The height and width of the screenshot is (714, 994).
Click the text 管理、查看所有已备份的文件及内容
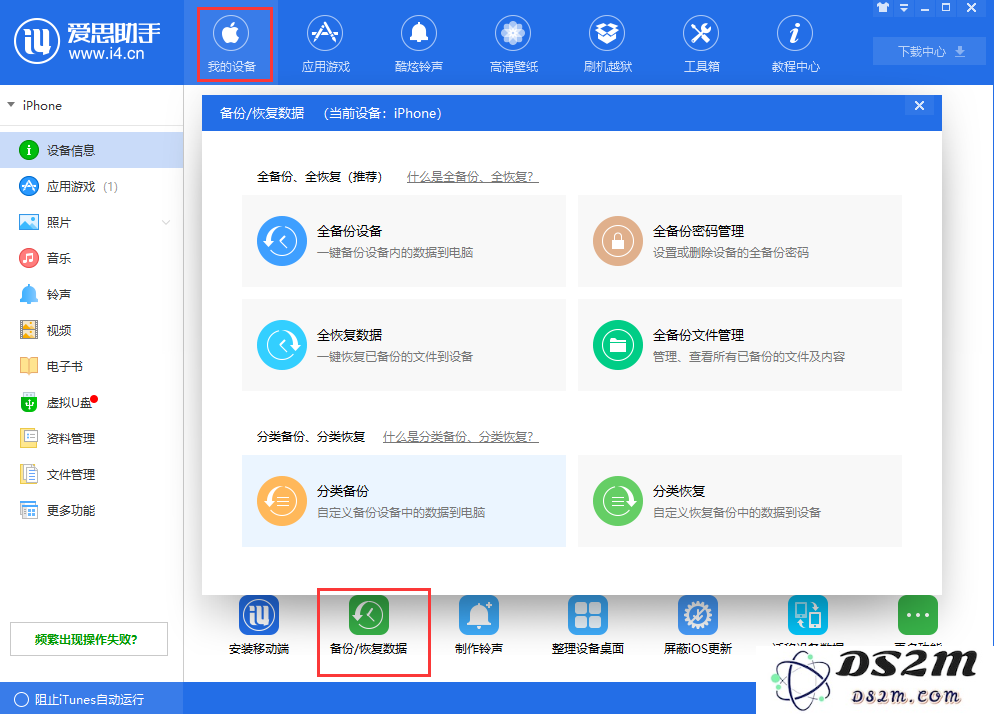coord(749,356)
